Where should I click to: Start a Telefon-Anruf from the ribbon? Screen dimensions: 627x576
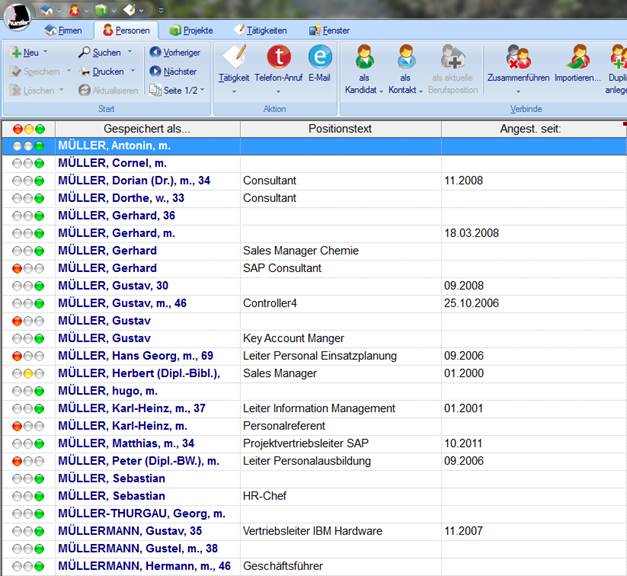pyautogui.click(x=281, y=58)
